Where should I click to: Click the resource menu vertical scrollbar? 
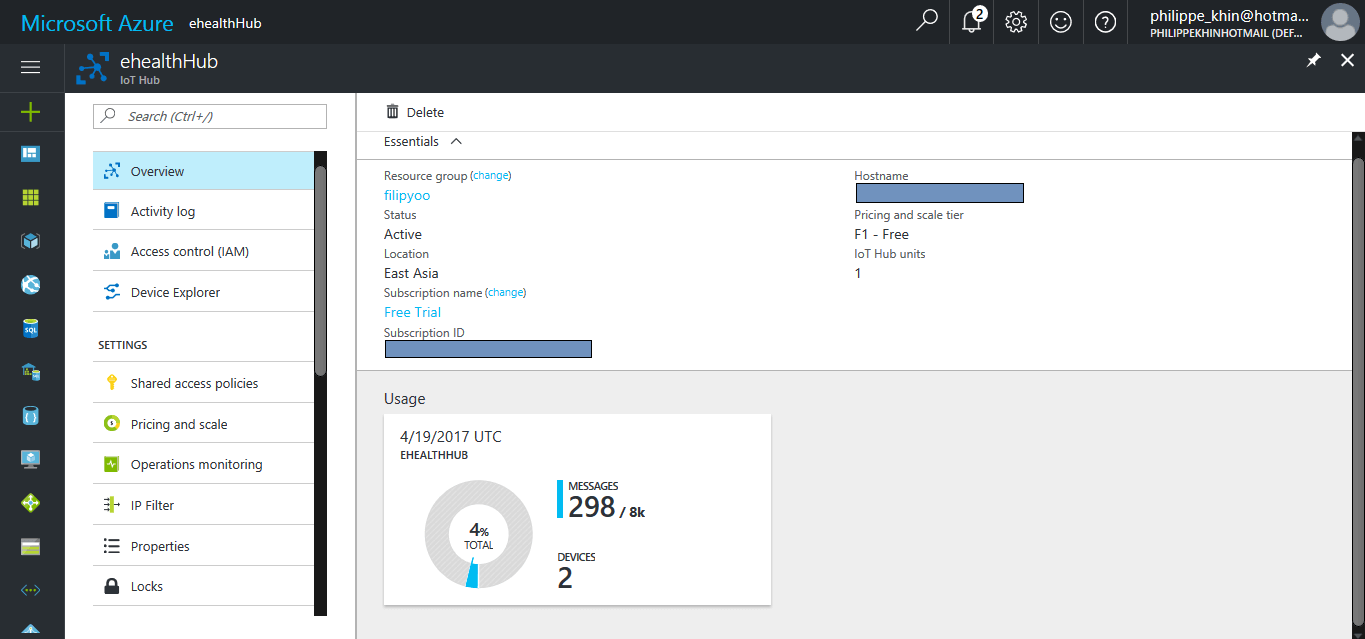point(320,270)
